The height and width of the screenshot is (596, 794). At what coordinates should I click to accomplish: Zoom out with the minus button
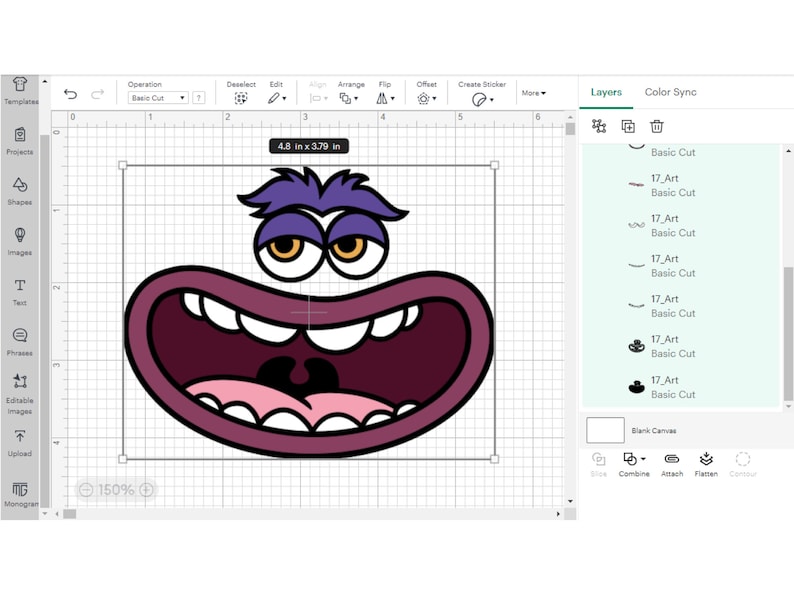click(86, 490)
